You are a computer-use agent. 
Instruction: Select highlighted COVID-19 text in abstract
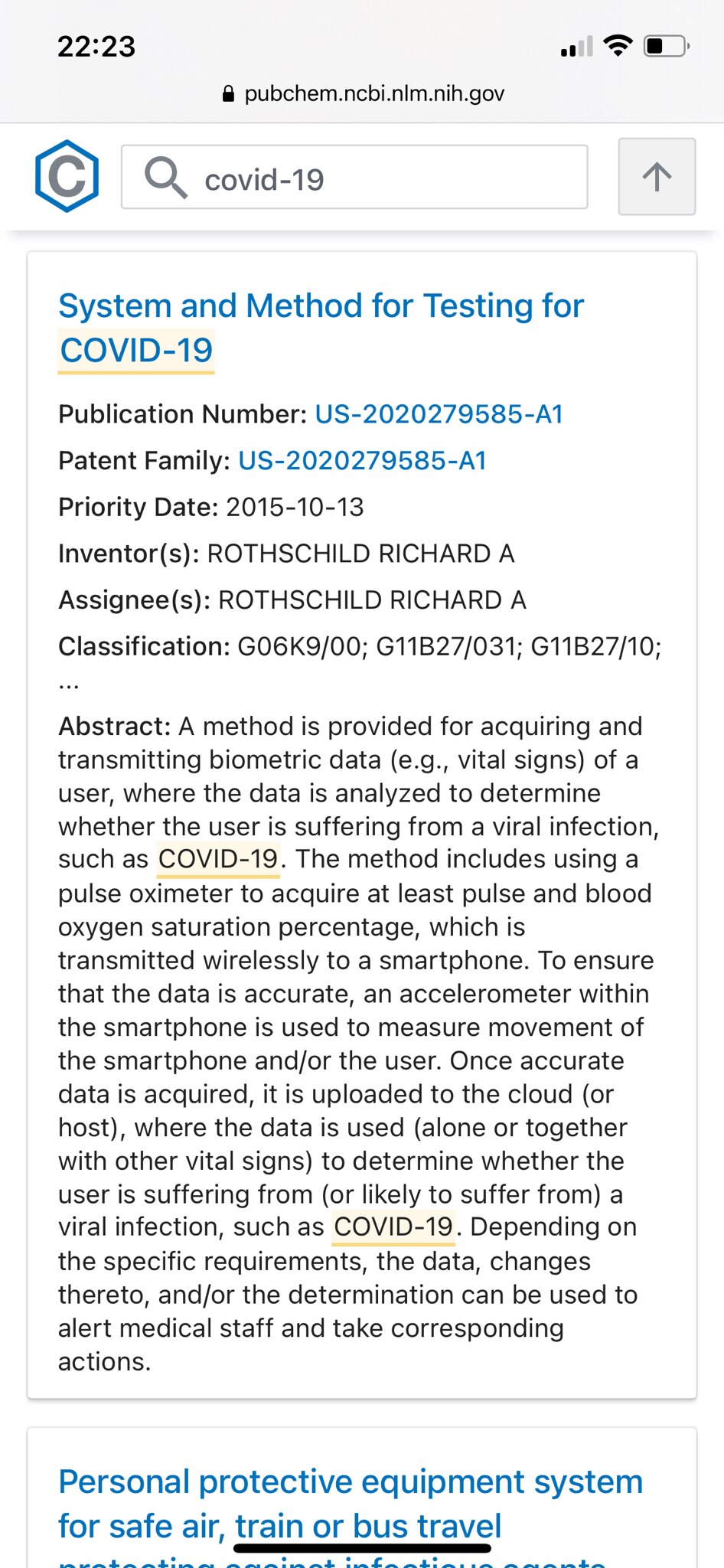click(217, 858)
